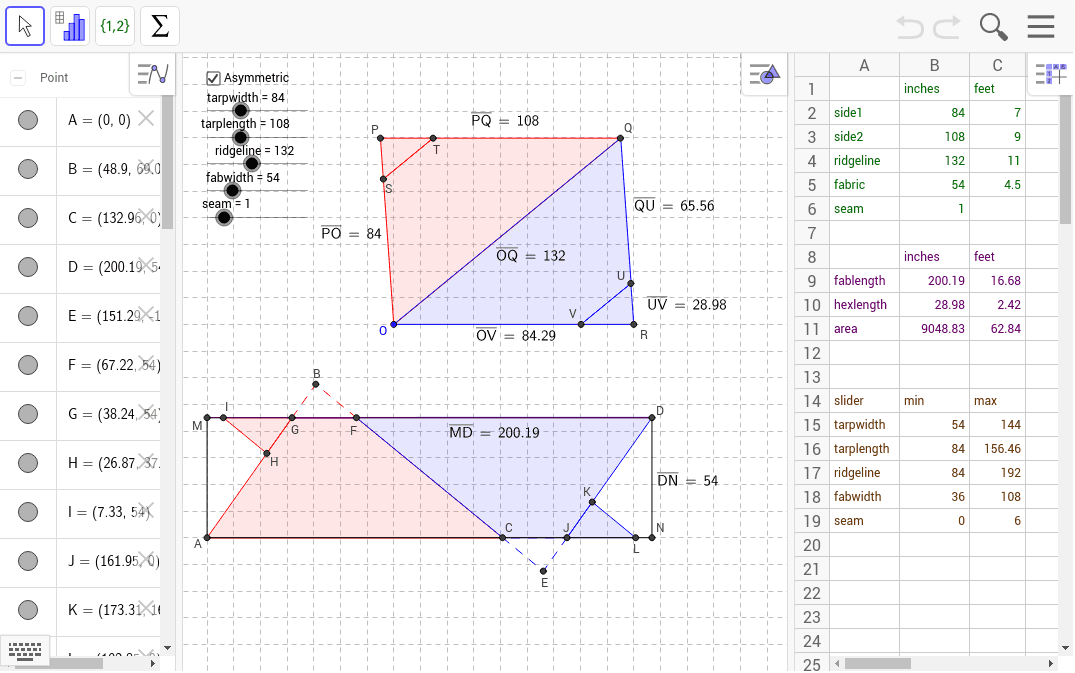Image resolution: width=1075 pixels, height=673 pixels.
Task: Select point K in the lower figure
Action: pyautogui.click(x=592, y=502)
